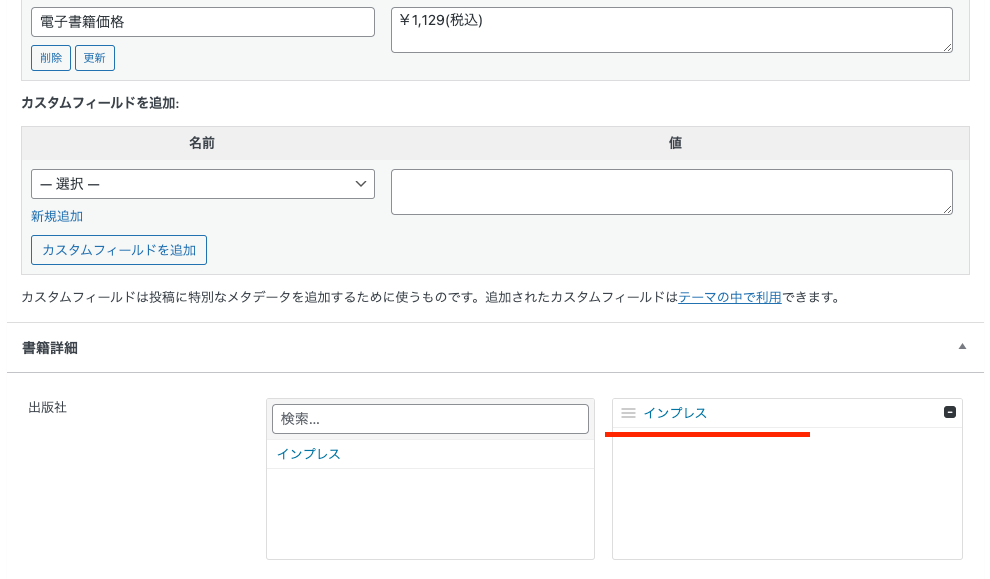
Task: Click インプレス in the selected publishers box
Action: click(675, 413)
